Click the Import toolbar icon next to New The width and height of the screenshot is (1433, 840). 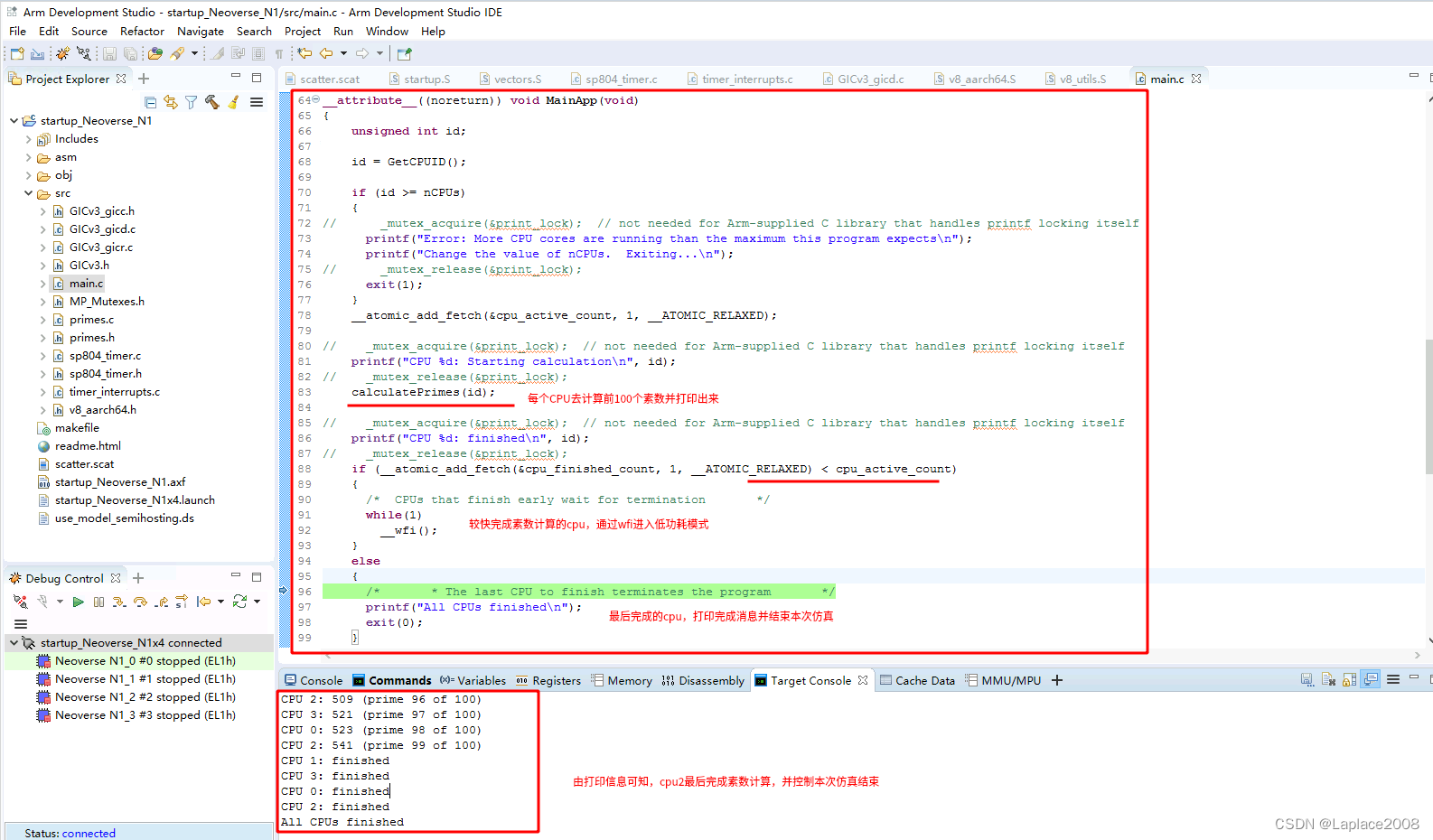pyautogui.click(x=37, y=54)
